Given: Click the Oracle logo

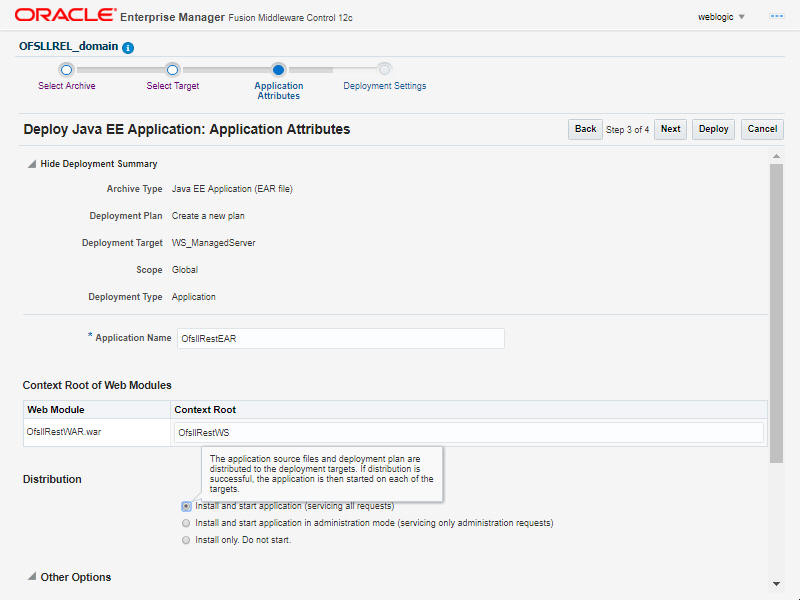Looking at the screenshot, I should (65, 16).
